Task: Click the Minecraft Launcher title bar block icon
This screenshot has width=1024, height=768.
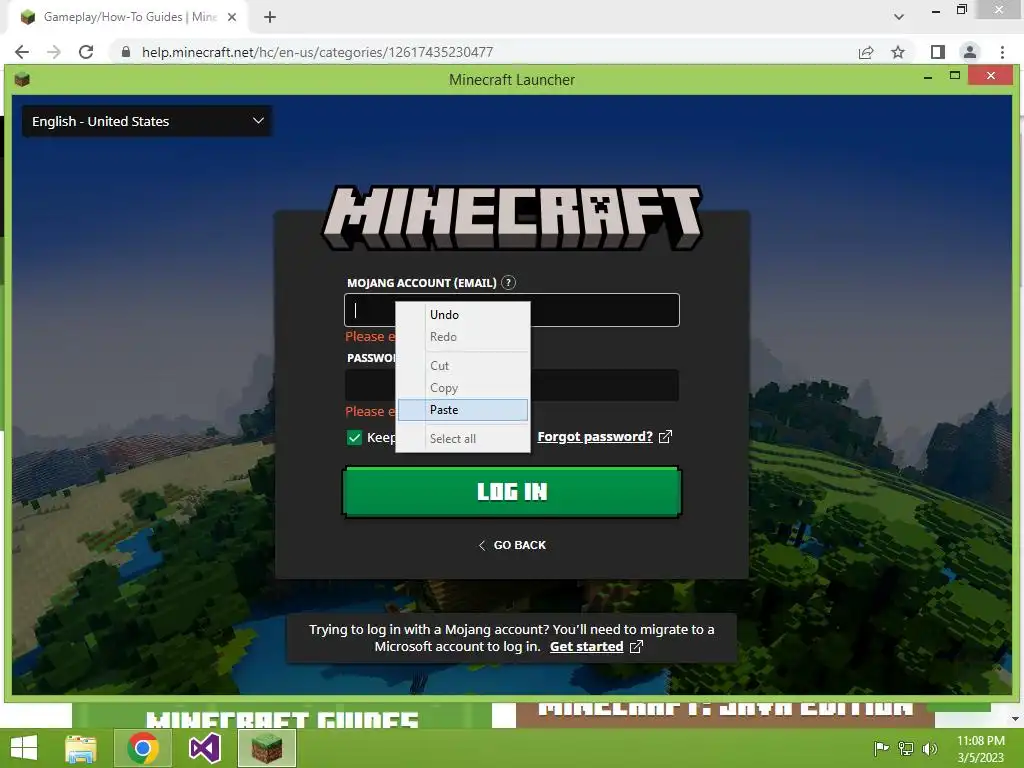Action: point(22,80)
